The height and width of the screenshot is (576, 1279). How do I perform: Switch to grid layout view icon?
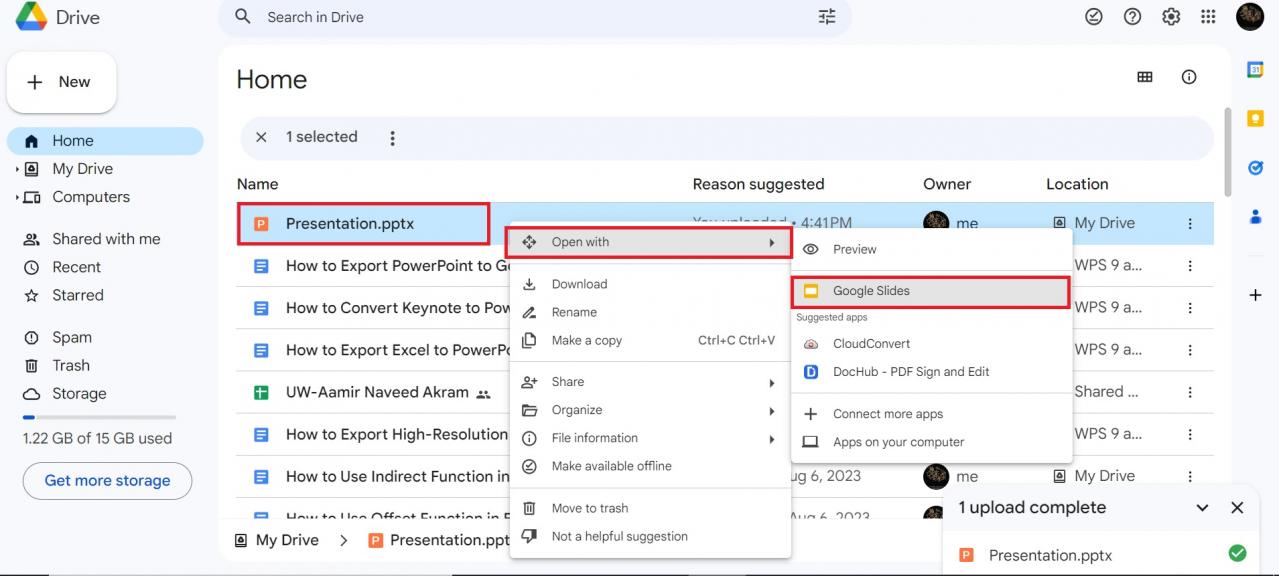click(1145, 77)
